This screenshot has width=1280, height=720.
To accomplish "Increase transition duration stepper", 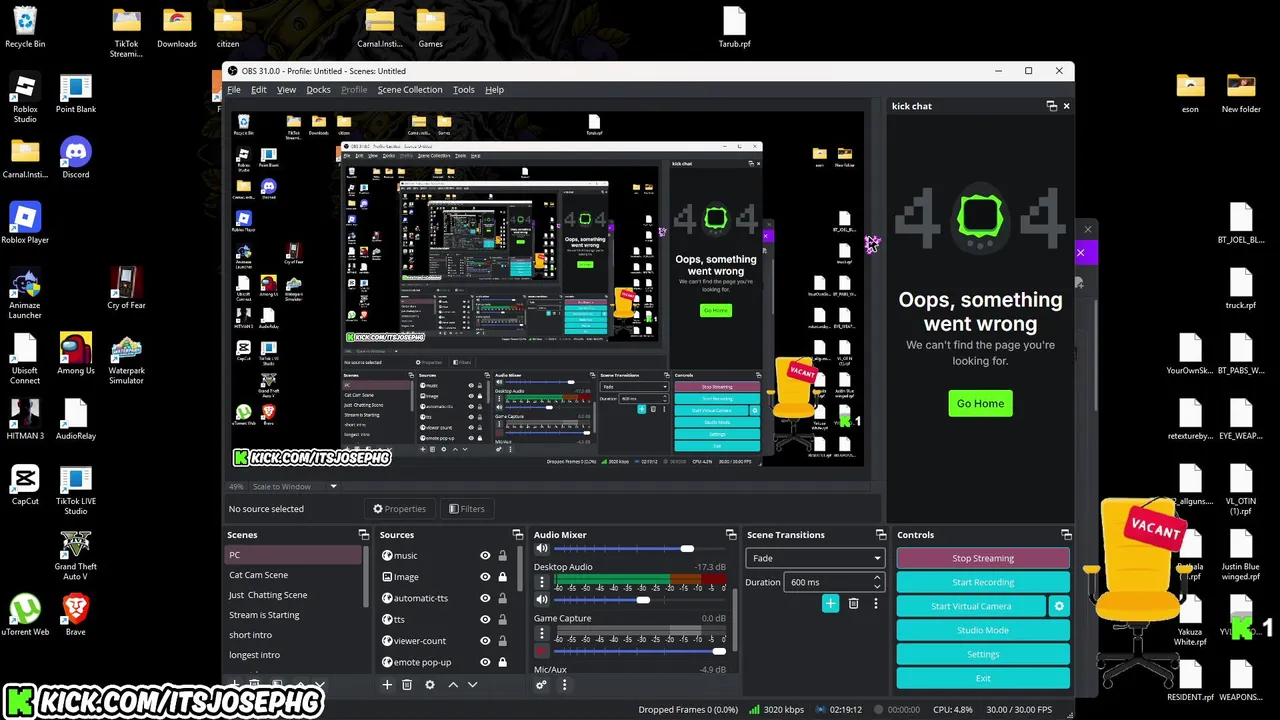I will pyautogui.click(x=877, y=577).
